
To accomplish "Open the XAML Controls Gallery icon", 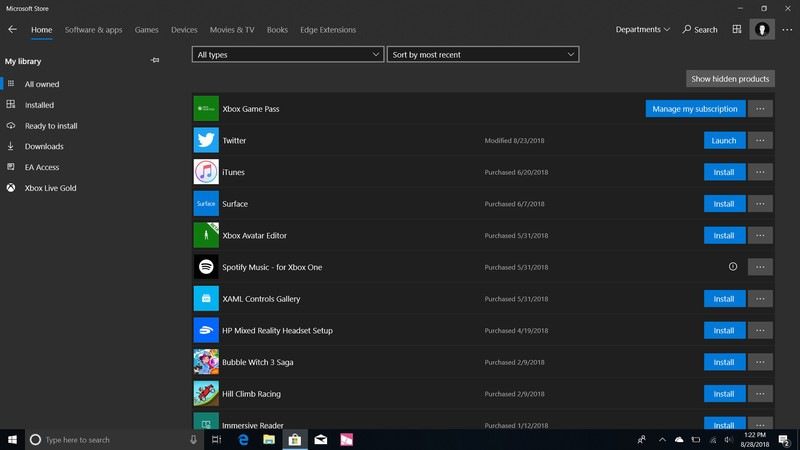I will (x=206, y=298).
